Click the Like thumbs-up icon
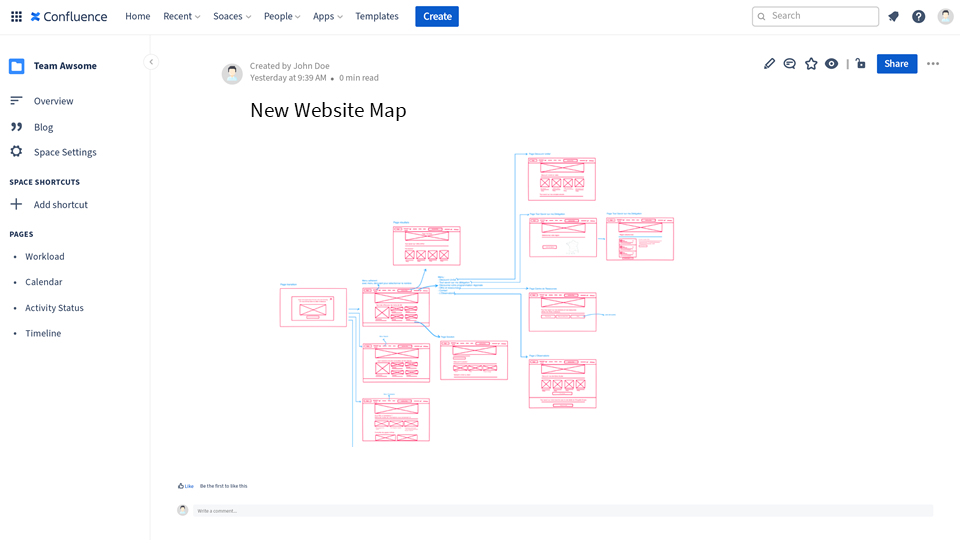This screenshot has height=540, width=960. tap(181, 486)
